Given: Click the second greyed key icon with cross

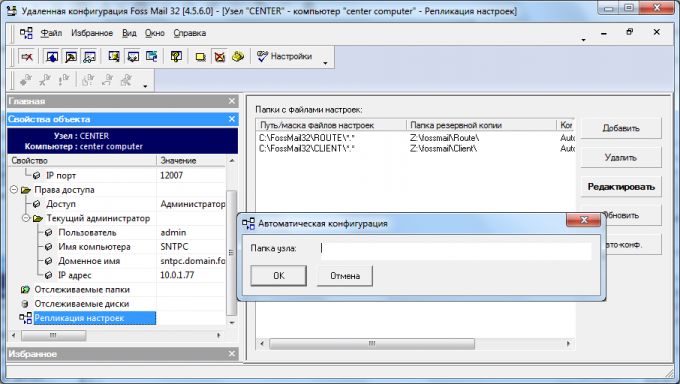Looking at the screenshot, I should [x=45, y=80].
